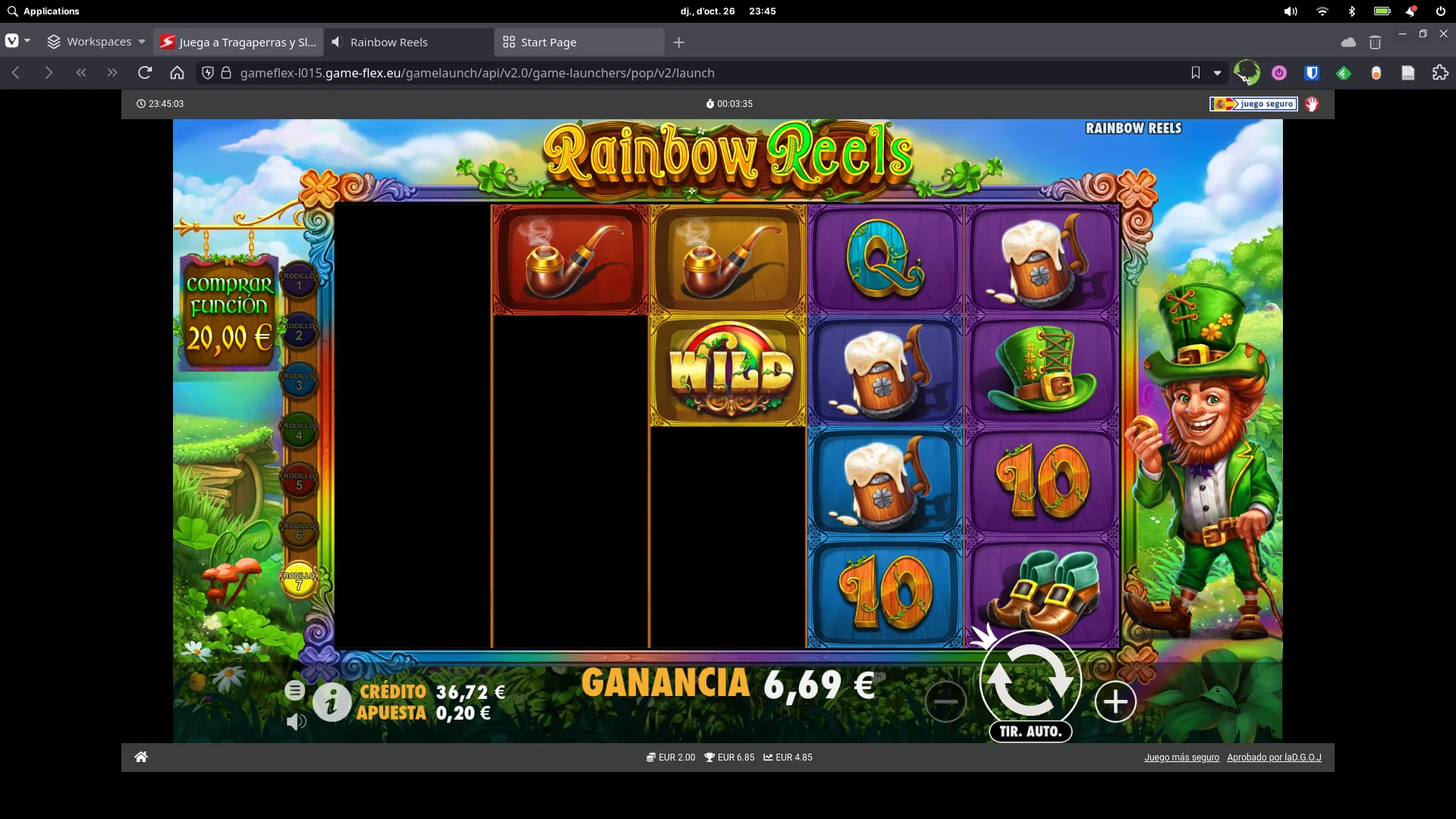
Task: Click the EUR 6.85 winnings stat
Action: point(729,758)
